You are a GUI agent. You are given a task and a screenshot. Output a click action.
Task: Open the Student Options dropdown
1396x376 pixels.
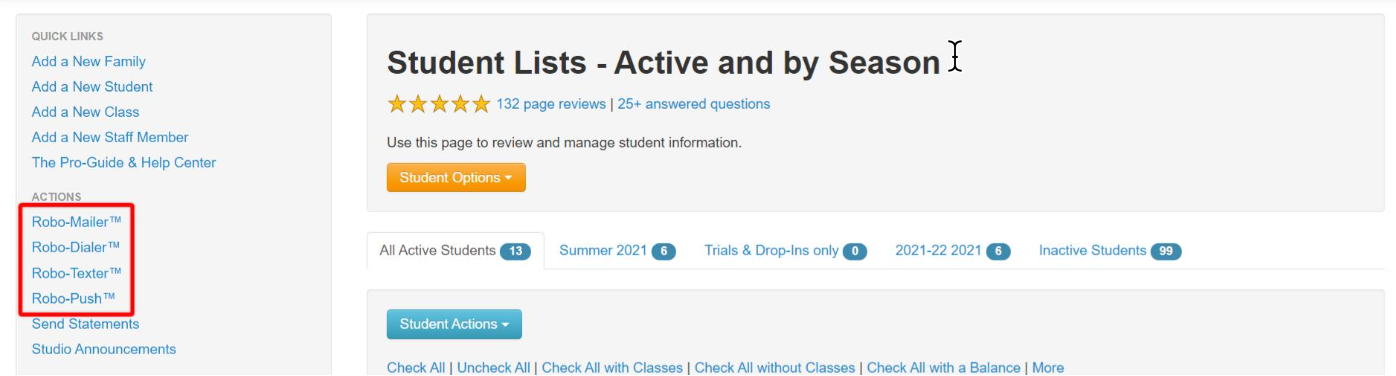coord(456,178)
